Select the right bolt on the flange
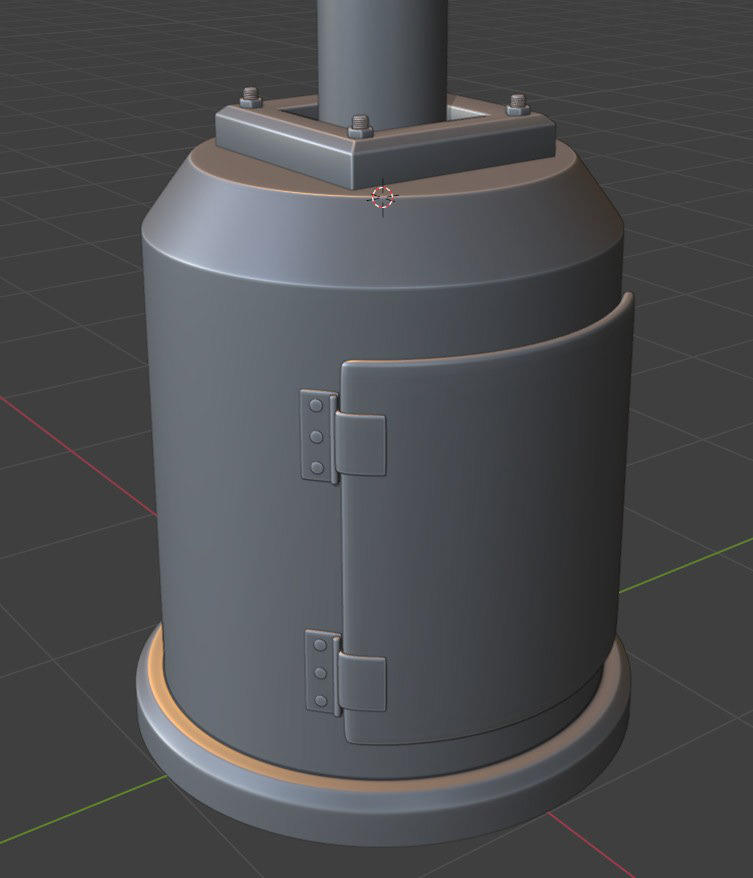The image size is (753, 878). tap(517, 105)
